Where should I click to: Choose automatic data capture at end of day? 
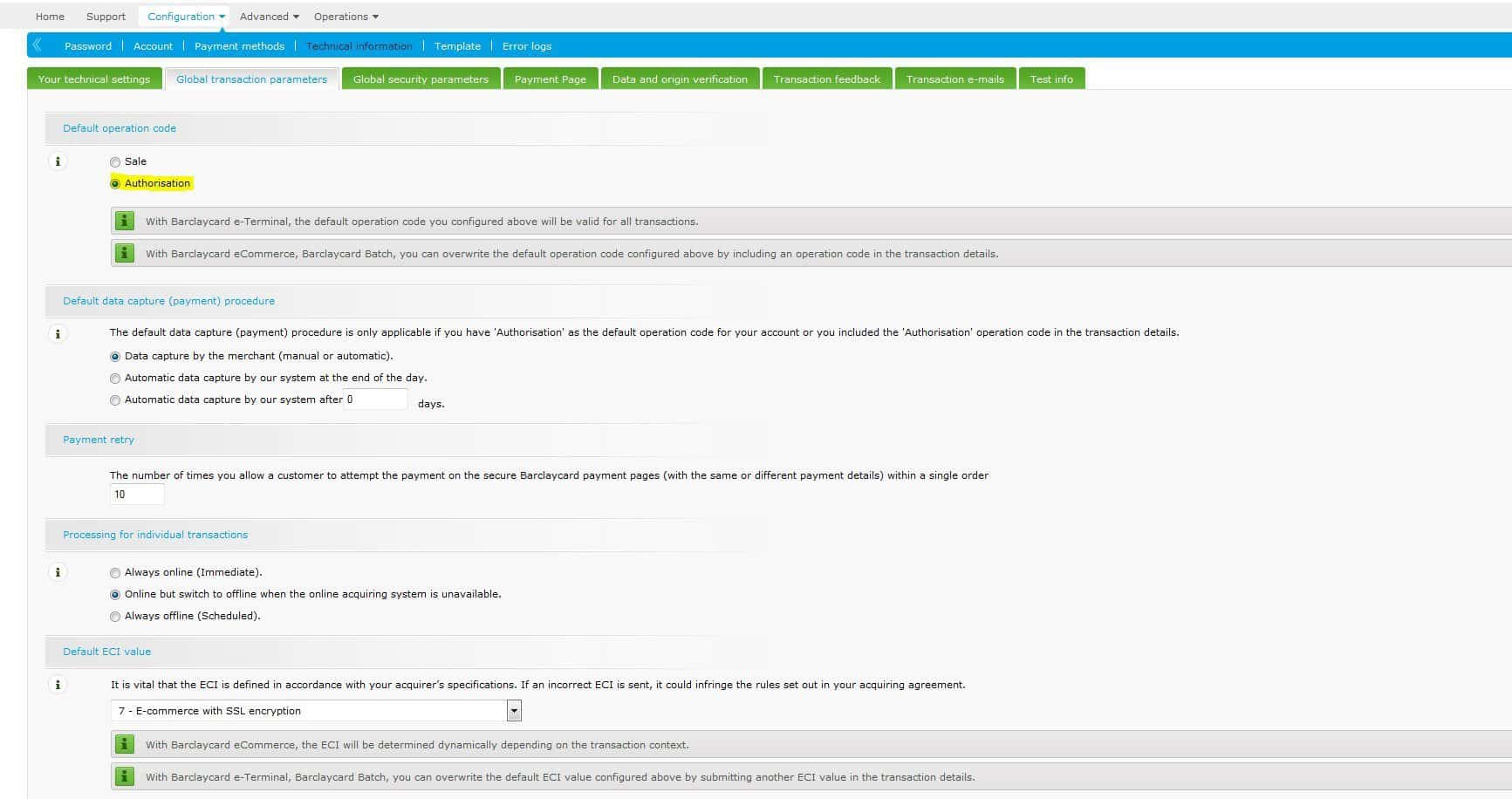point(115,379)
